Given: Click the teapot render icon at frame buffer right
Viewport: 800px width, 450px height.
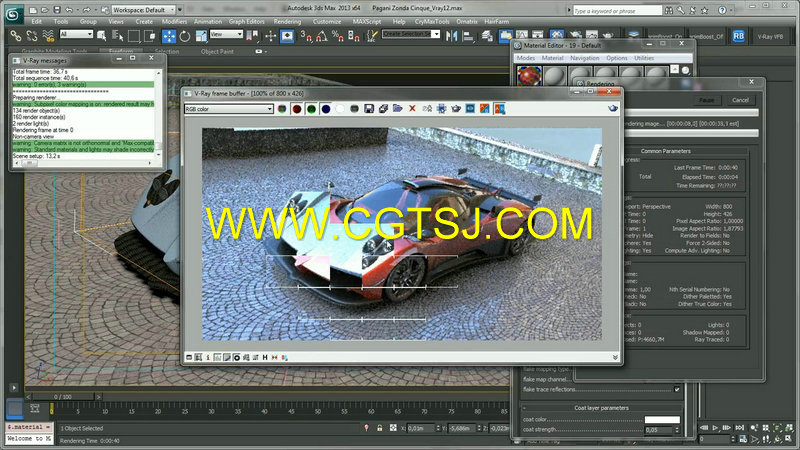Looking at the screenshot, I should [x=613, y=109].
